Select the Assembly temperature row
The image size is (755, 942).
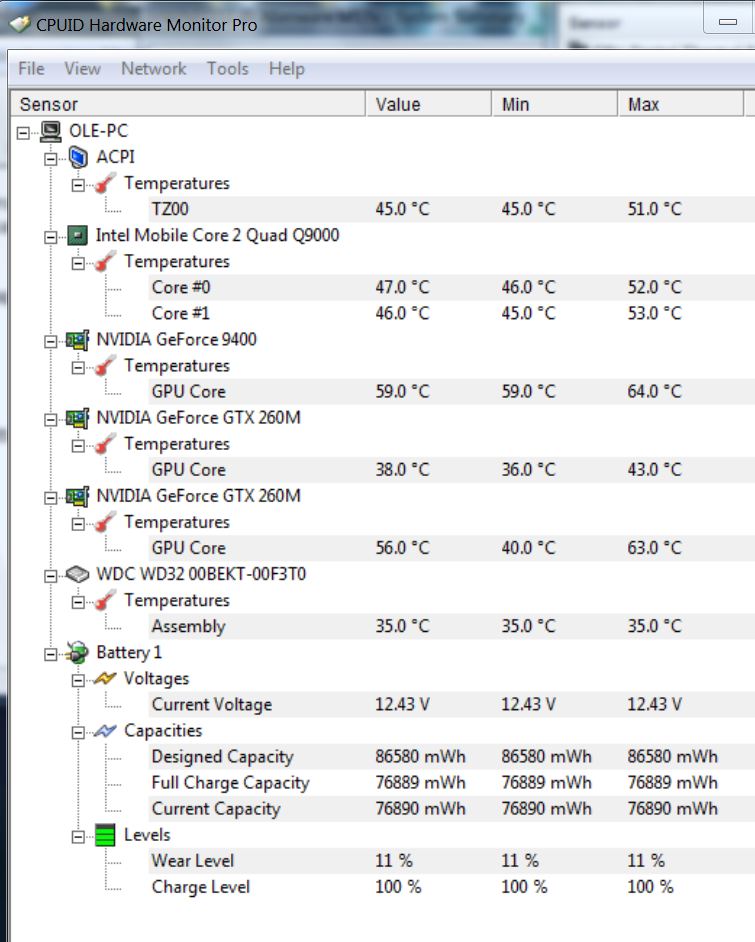452,626
